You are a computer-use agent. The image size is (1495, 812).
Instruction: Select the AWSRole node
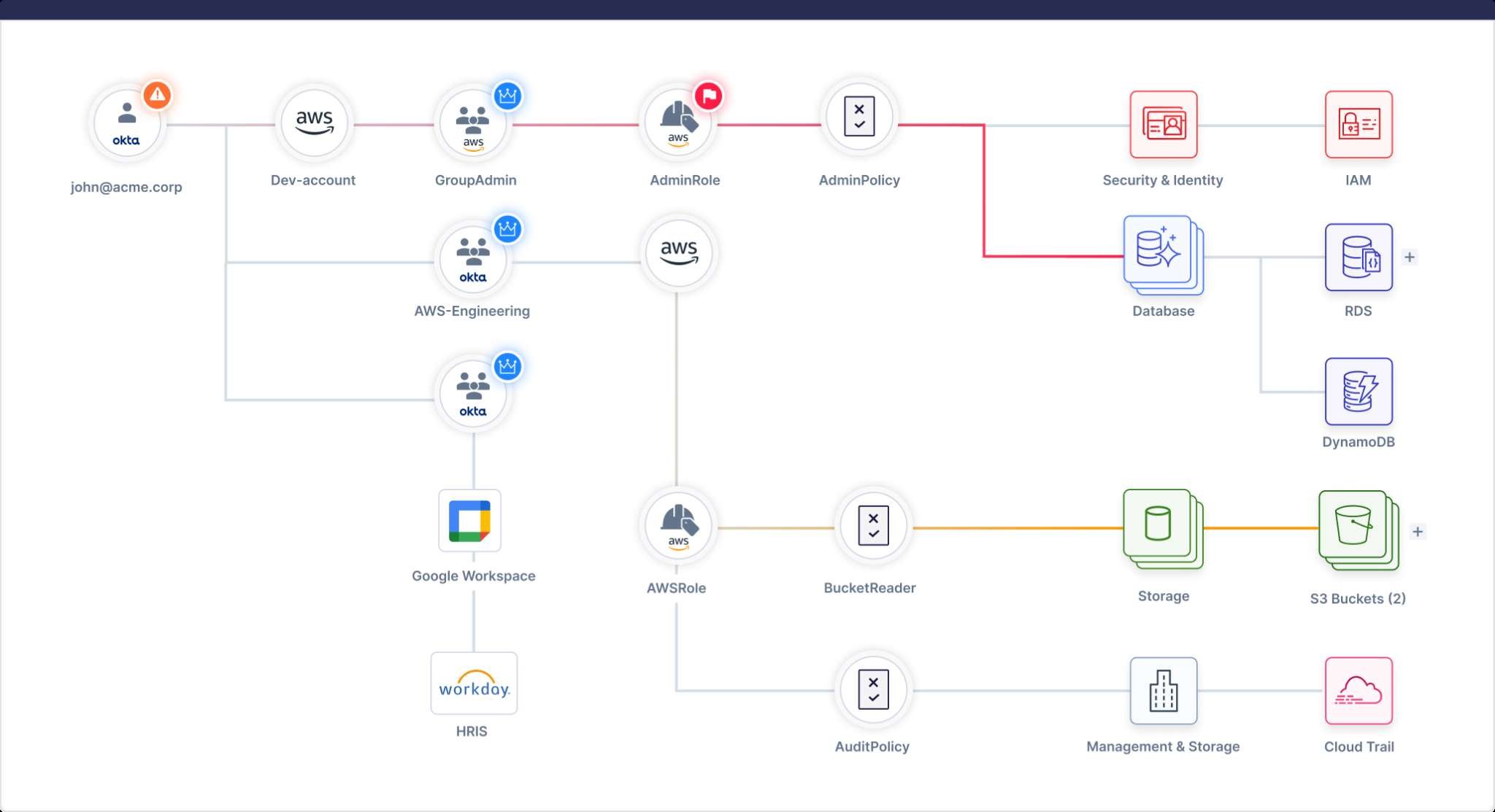(678, 527)
